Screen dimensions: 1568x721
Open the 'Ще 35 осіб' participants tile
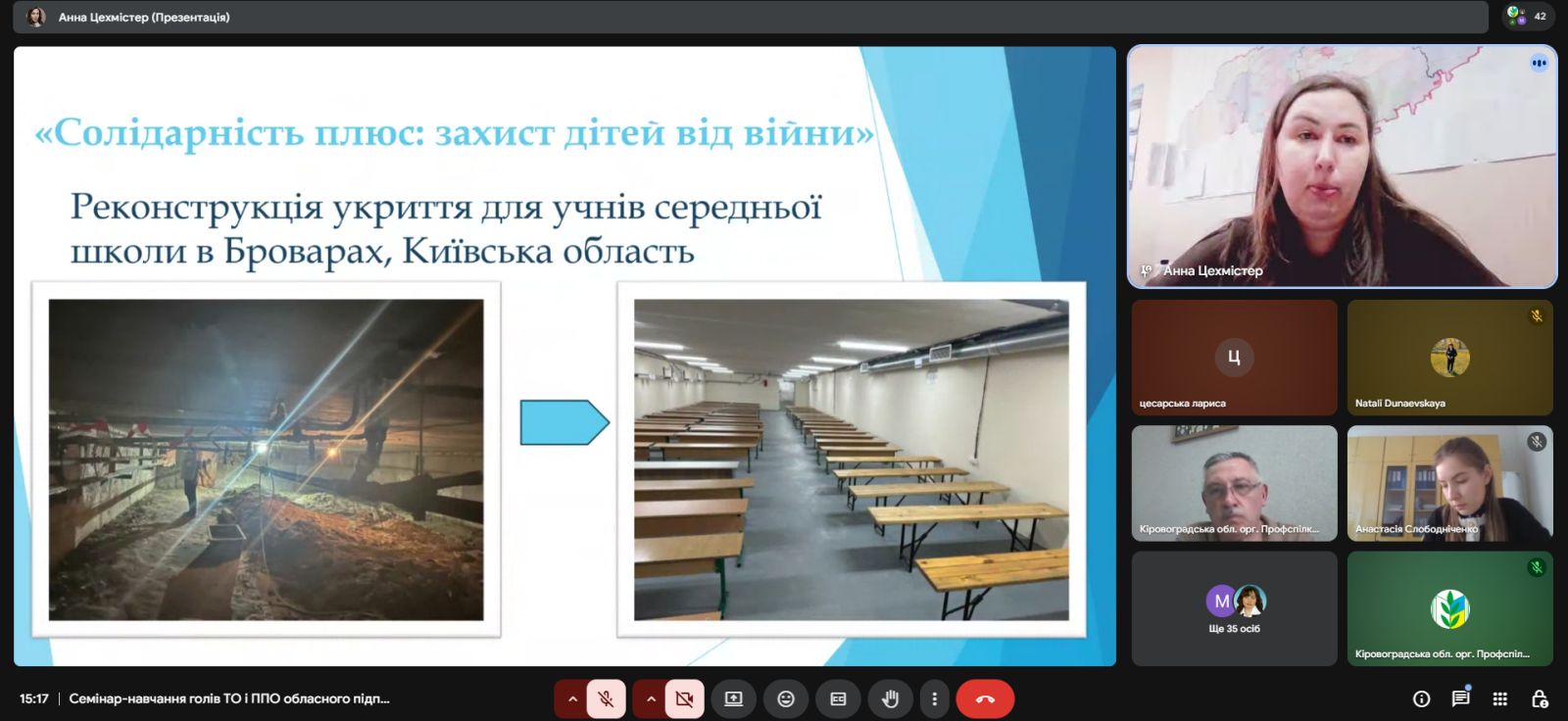click(x=1234, y=608)
